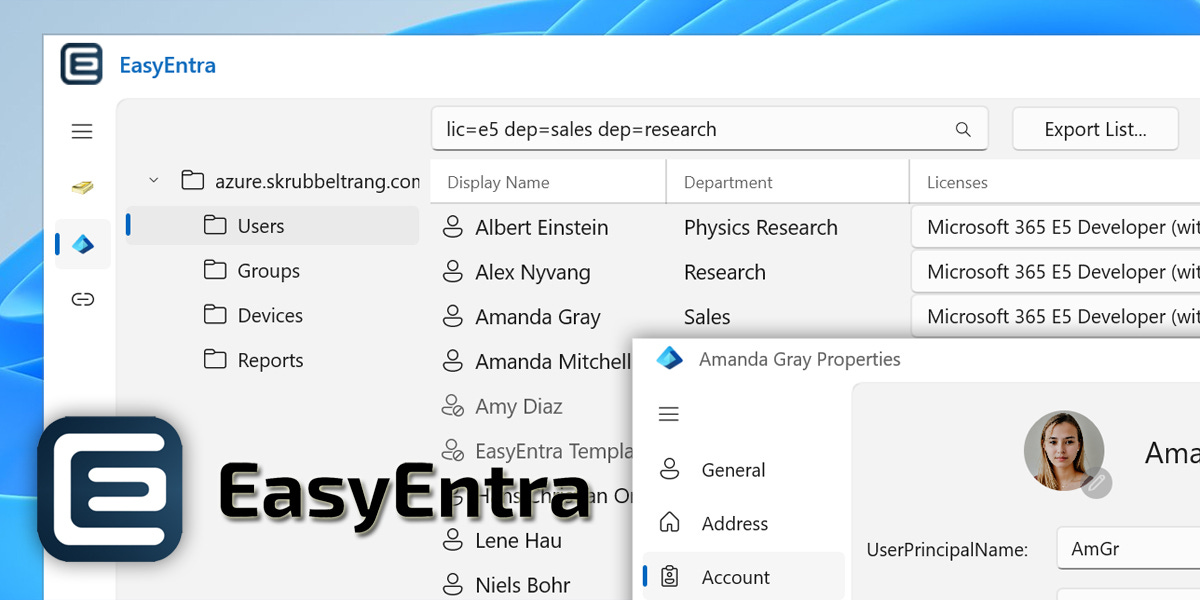1200x600 pixels.
Task: Click the Export List button
Action: pyautogui.click(x=1095, y=129)
